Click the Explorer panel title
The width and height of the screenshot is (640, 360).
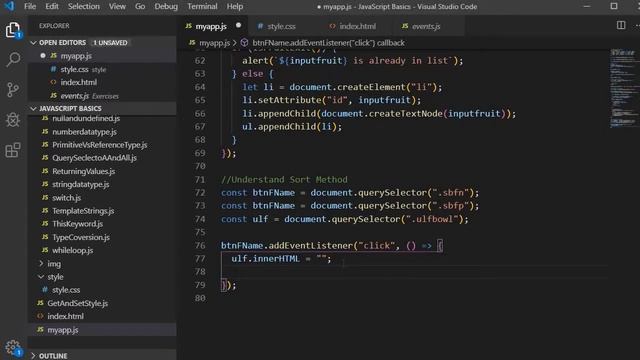pos(54,26)
